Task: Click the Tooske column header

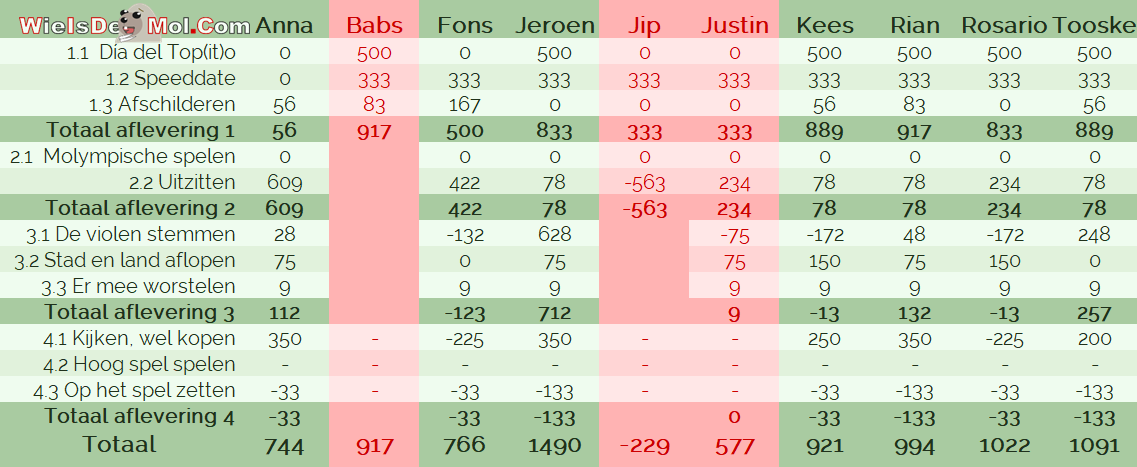Action: click(1094, 26)
